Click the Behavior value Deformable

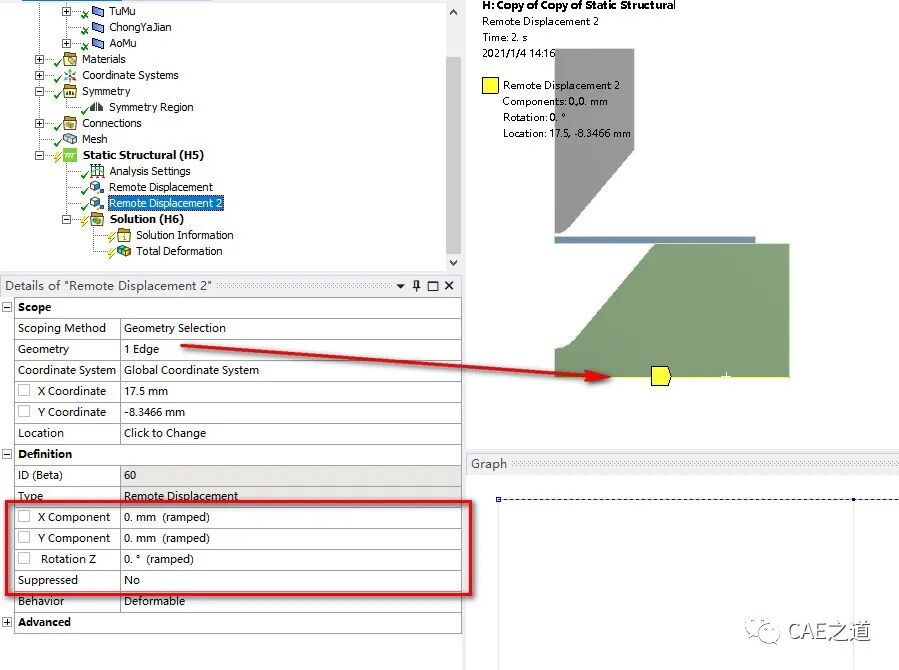click(291, 601)
